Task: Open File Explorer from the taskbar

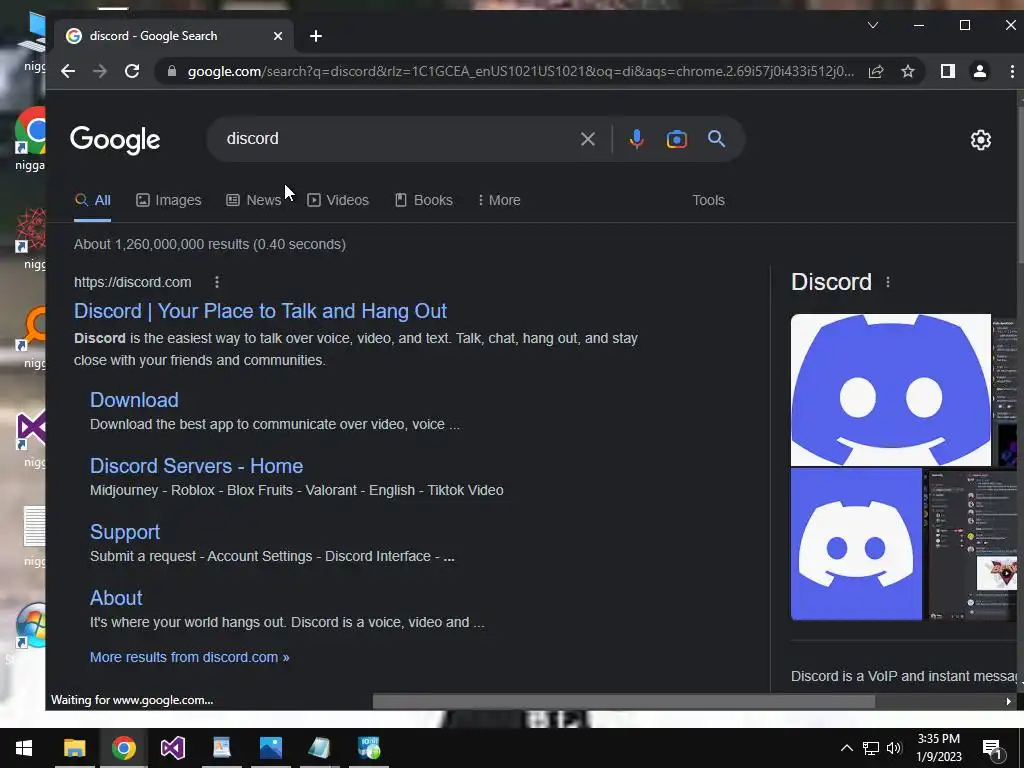Action: click(x=74, y=748)
